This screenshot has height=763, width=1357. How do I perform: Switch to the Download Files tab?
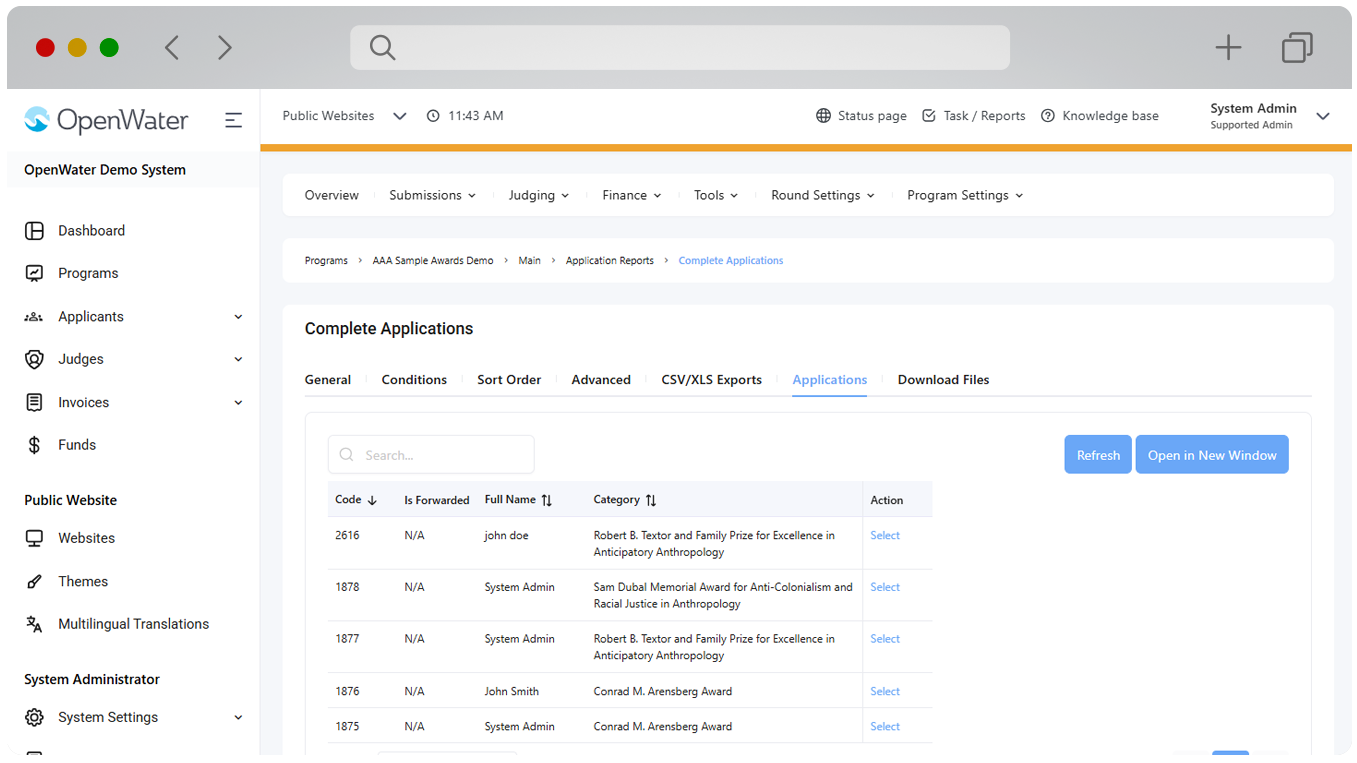click(944, 380)
